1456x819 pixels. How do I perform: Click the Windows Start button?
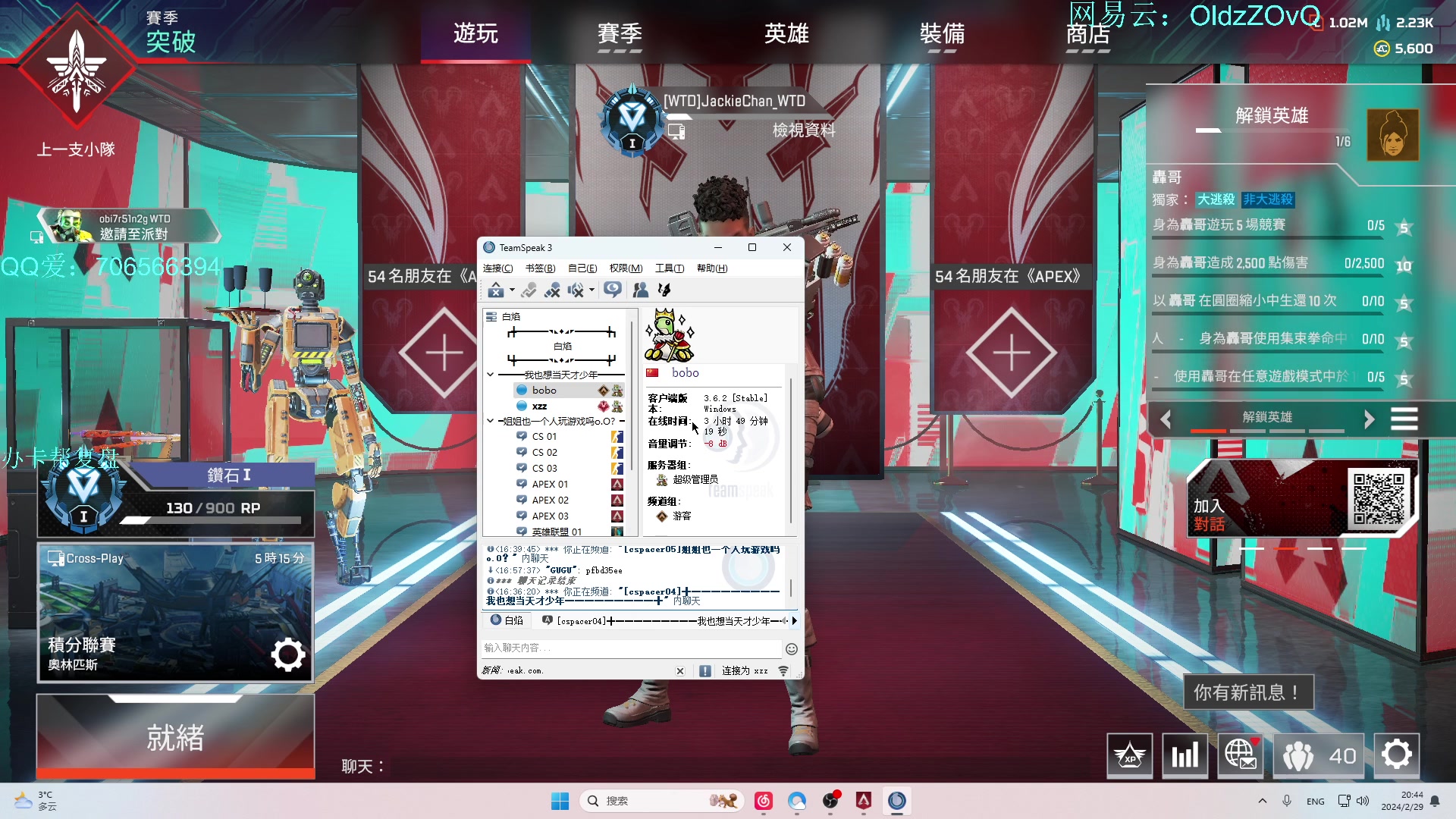tap(560, 801)
